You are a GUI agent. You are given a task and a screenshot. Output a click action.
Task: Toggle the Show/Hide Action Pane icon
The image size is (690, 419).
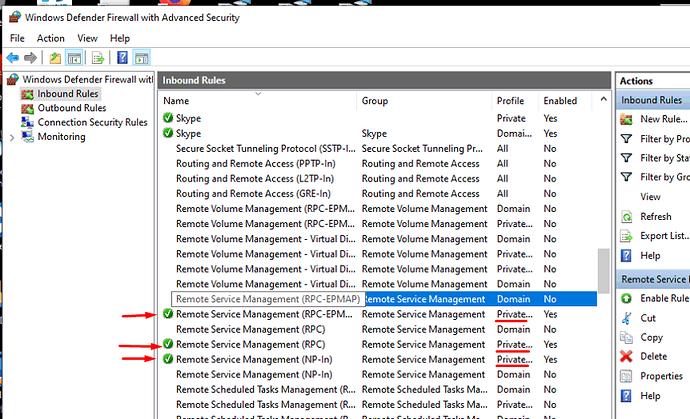[142, 58]
